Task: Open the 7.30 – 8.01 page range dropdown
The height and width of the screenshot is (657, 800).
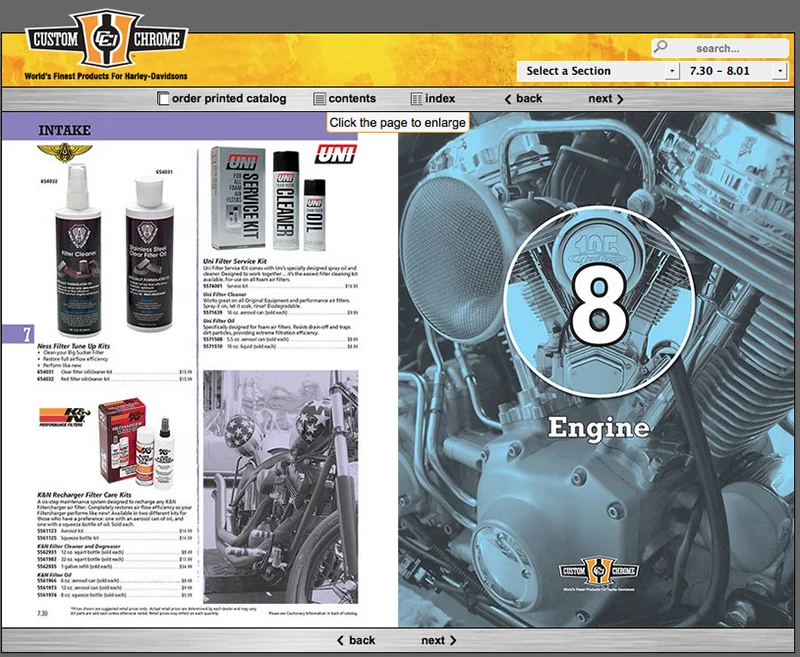Action: click(735, 71)
